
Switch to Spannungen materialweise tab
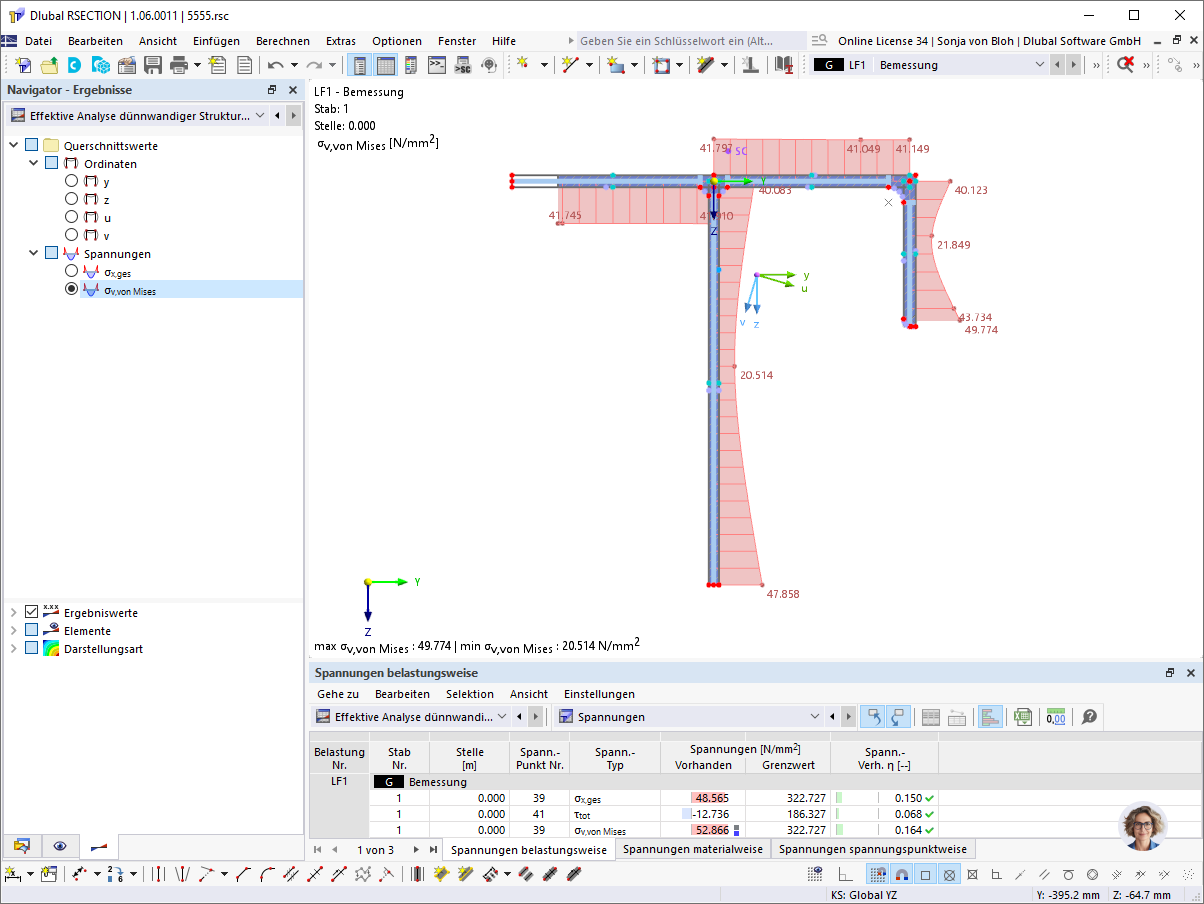click(x=693, y=849)
